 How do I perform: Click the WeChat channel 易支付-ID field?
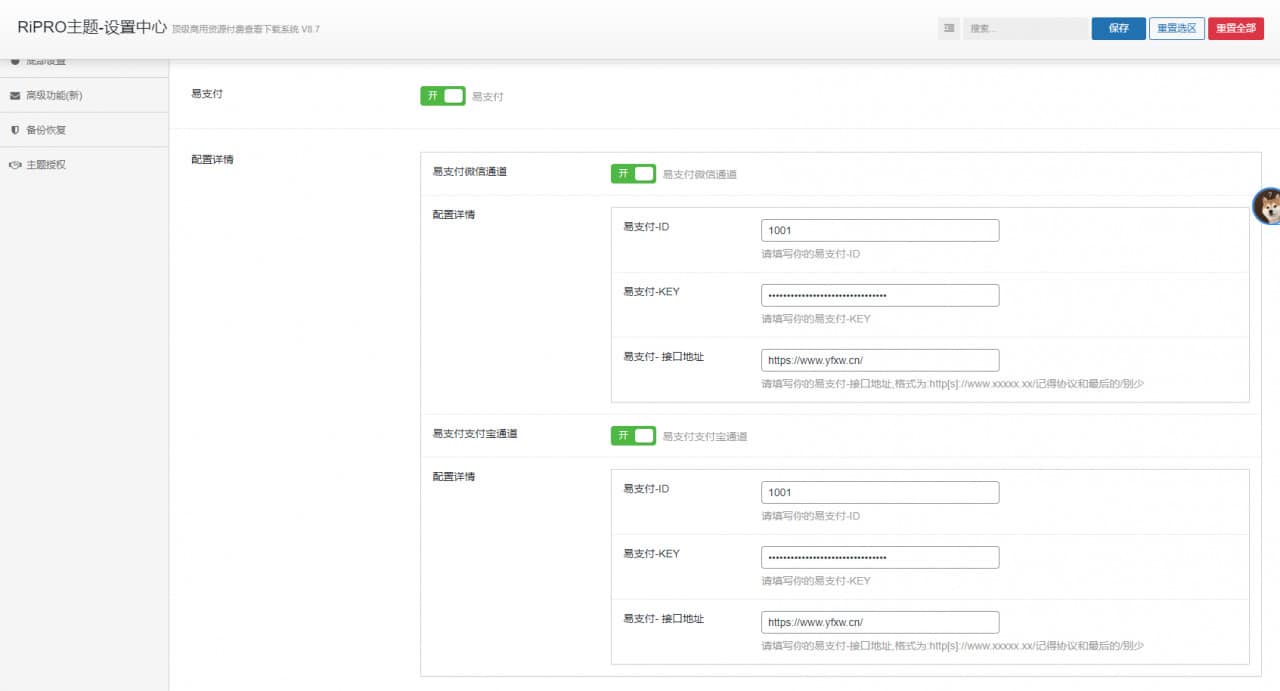tap(879, 231)
